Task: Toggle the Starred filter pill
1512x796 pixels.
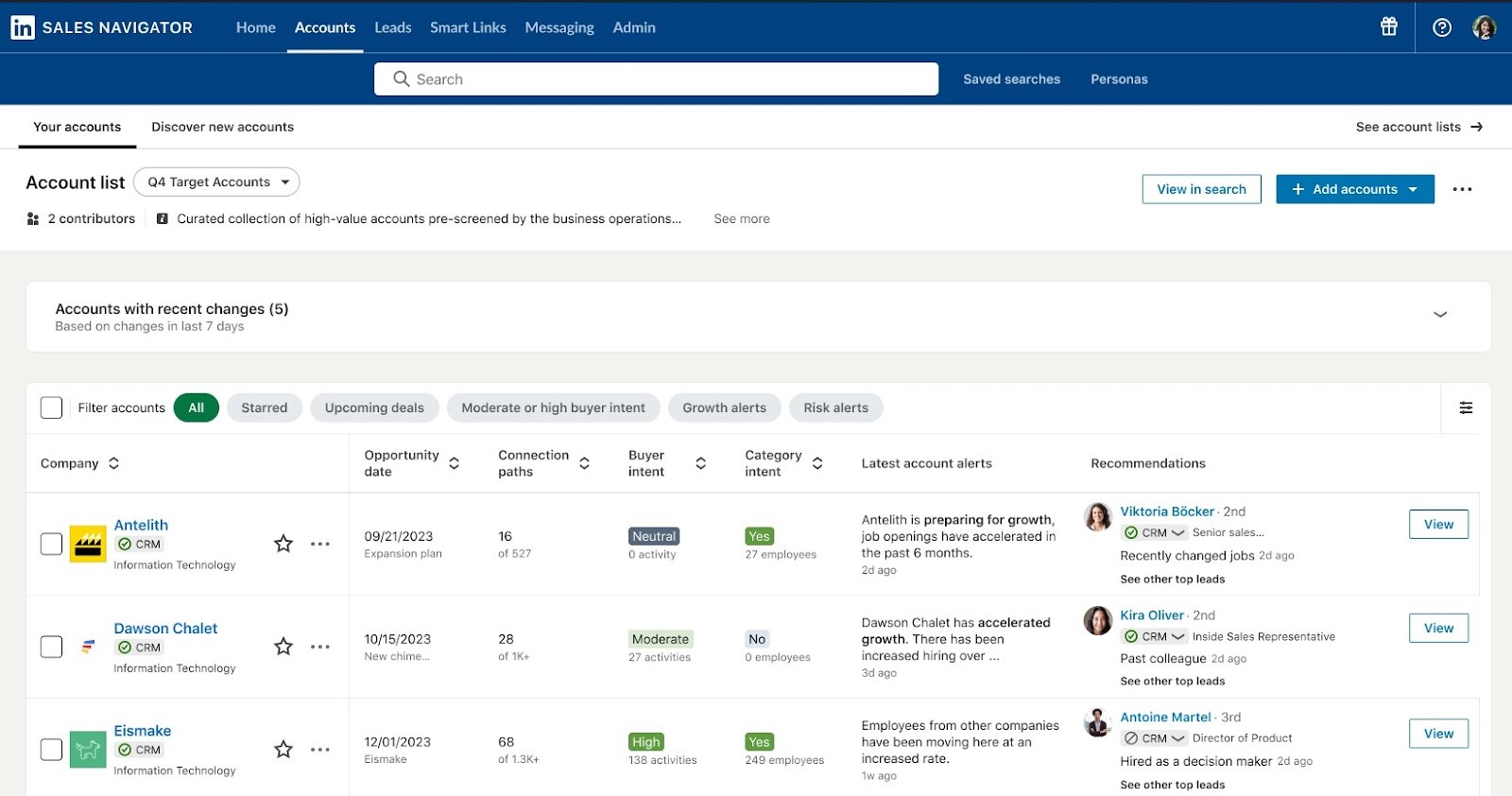Action: (x=265, y=407)
